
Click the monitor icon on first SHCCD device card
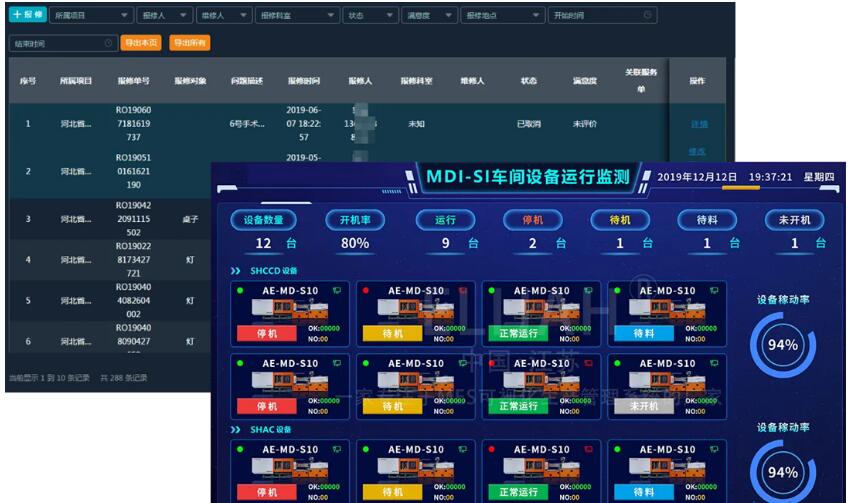pos(337,291)
